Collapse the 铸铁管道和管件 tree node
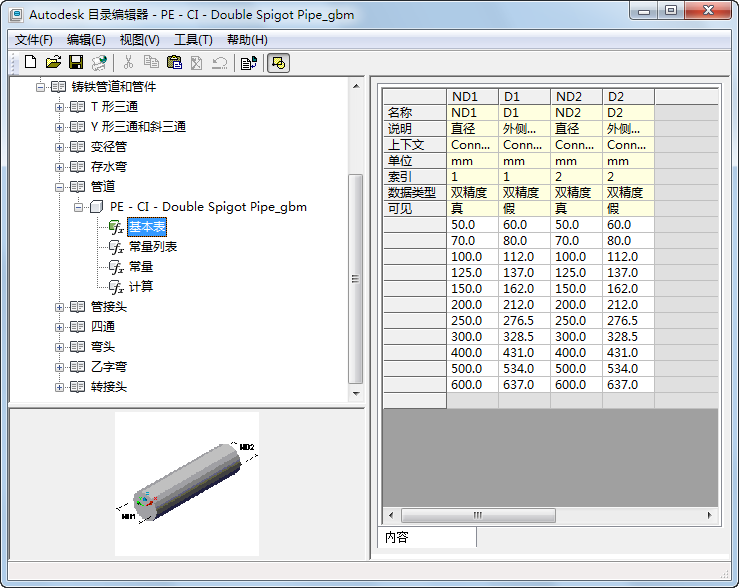739x588 pixels. point(41,87)
